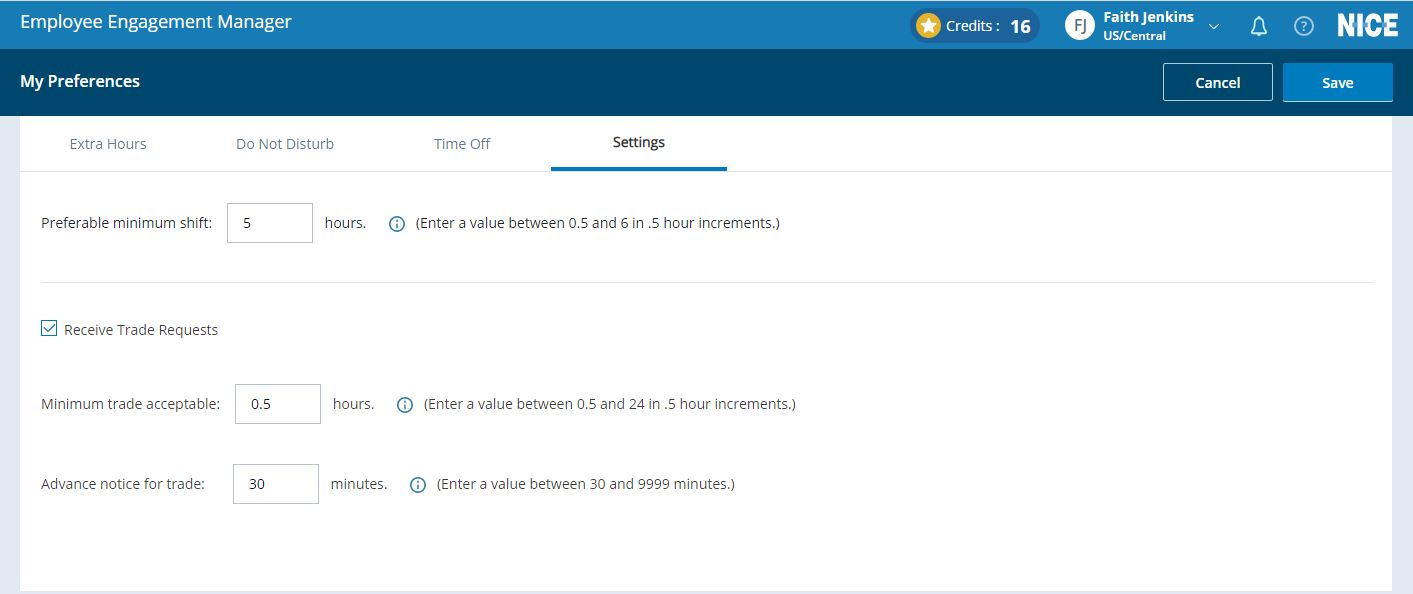This screenshot has height=594, width=1413.
Task: Go to the Time Off tab
Action: click(462, 144)
